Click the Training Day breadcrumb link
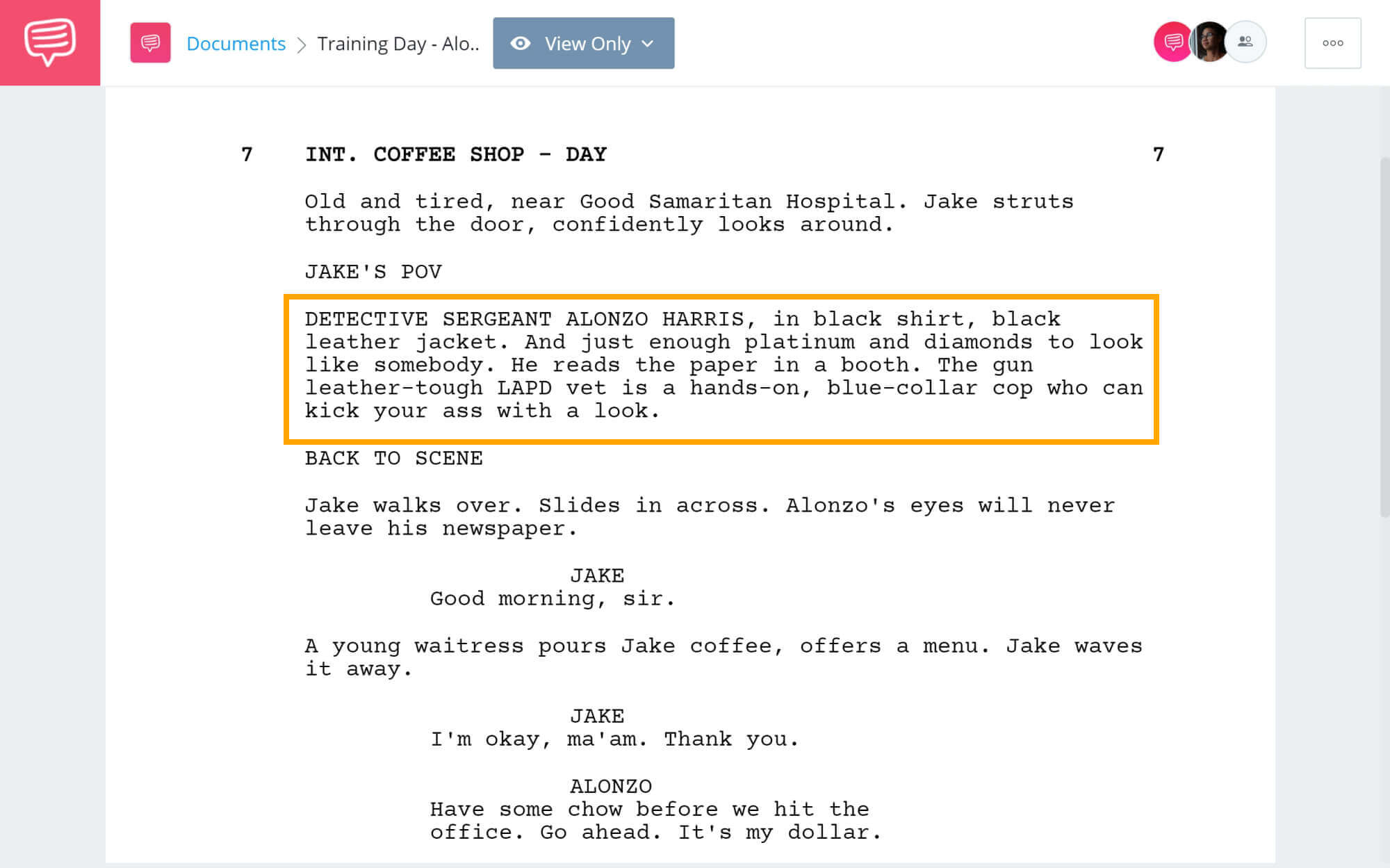 click(x=396, y=42)
